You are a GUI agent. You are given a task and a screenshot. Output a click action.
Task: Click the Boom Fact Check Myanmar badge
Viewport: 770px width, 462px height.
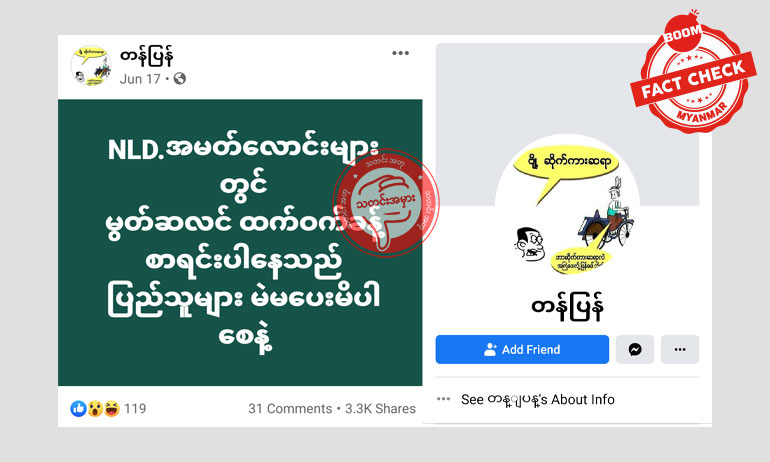(693, 73)
